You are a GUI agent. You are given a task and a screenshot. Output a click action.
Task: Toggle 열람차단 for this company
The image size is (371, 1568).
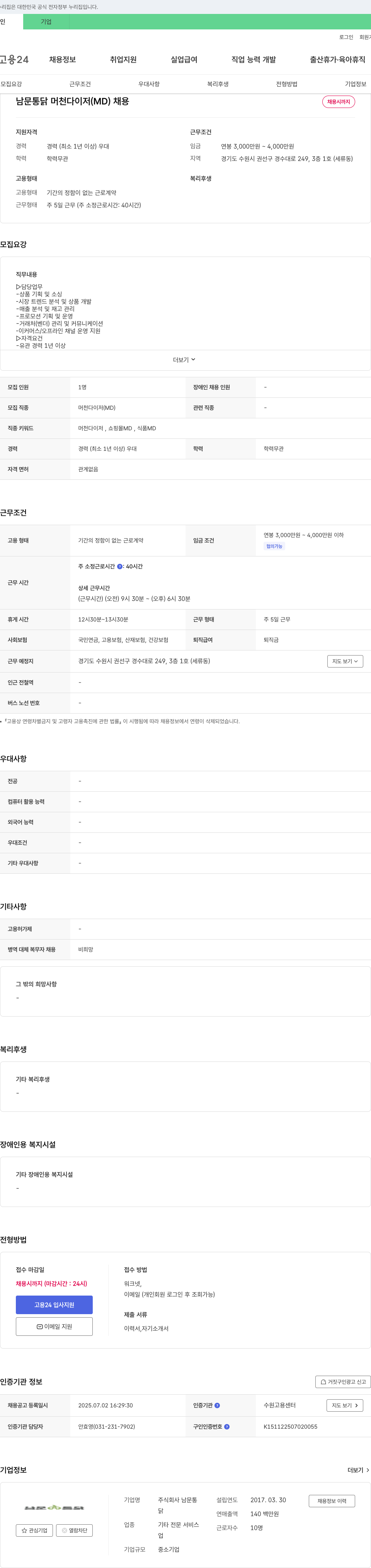pos(74,1530)
